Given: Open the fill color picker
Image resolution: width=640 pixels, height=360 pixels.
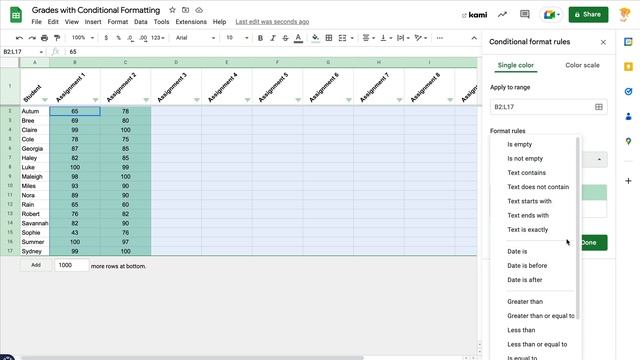Looking at the screenshot, I should [316, 38].
